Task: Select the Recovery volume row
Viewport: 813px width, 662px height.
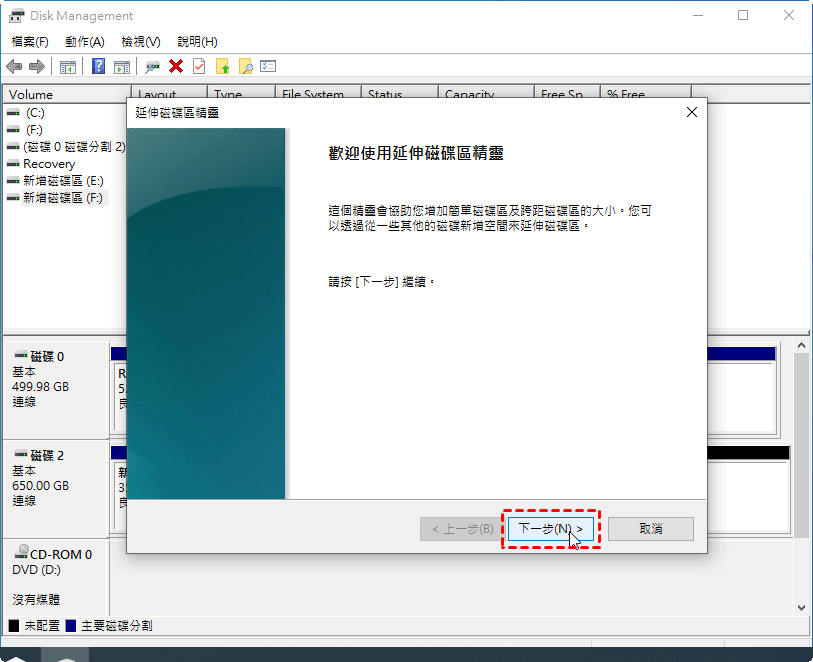Action: [41, 164]
